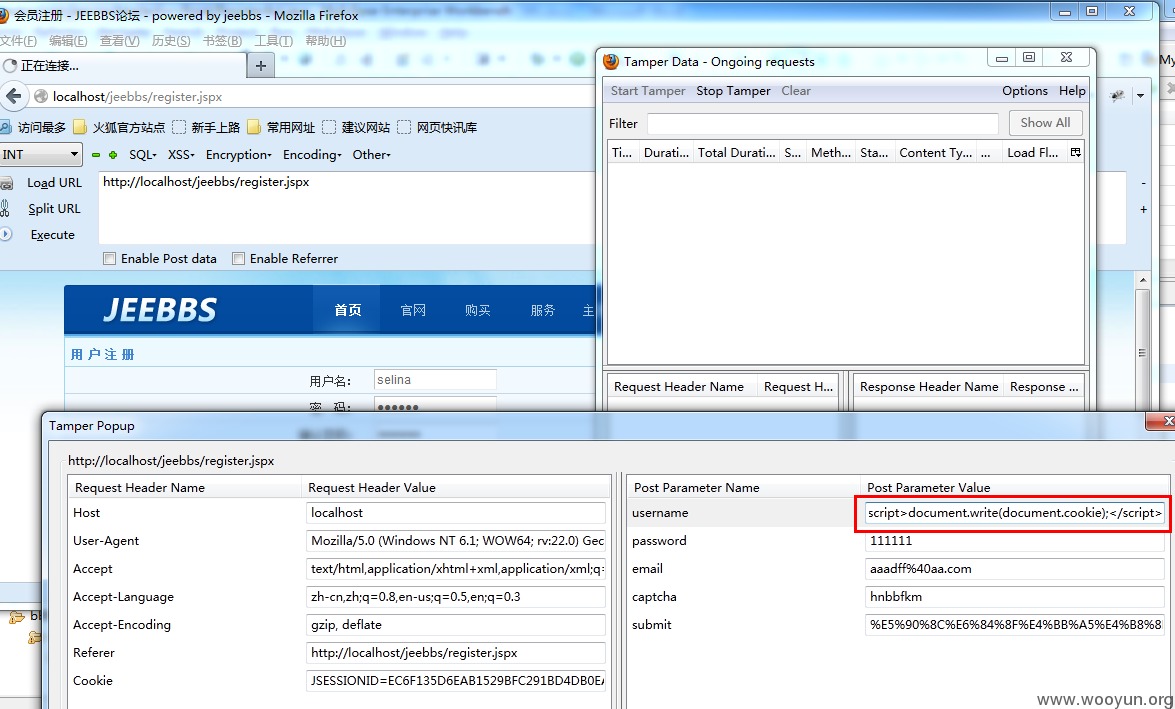1175x709 pixels.
Task: Click the 网页快讯库 bookmark
Action: pos(438,127)
